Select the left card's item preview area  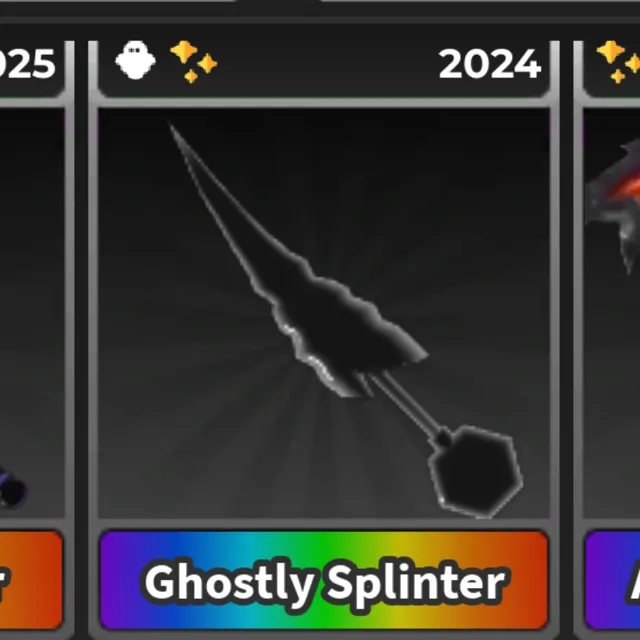click(32, 313)
